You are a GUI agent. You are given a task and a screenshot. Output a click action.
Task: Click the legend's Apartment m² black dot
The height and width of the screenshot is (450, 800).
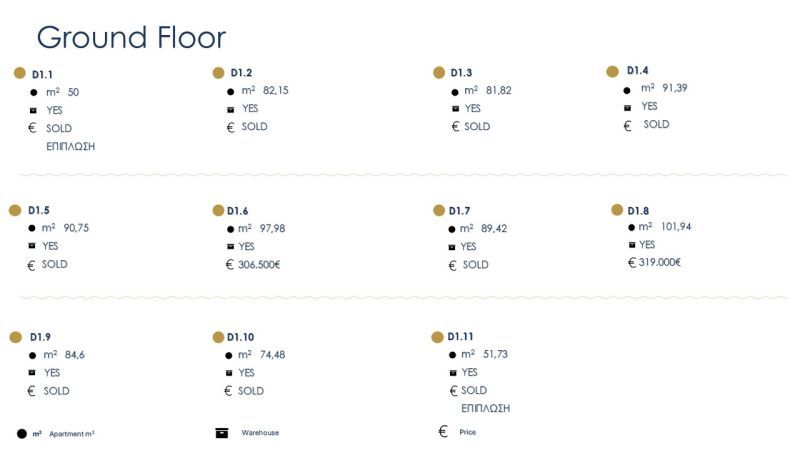pos(22,434)
